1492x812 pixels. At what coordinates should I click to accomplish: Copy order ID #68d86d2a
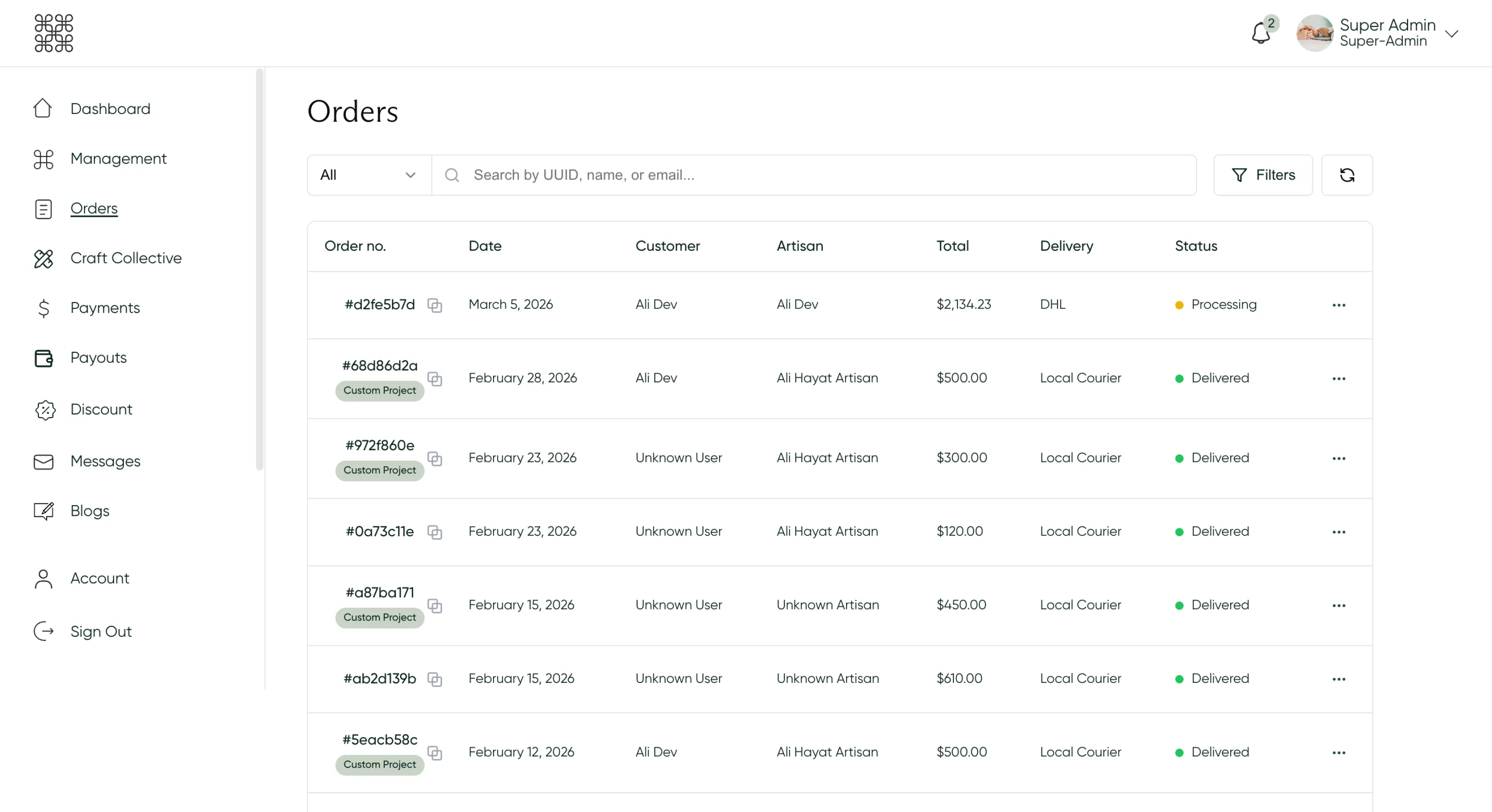click(434, 378)
